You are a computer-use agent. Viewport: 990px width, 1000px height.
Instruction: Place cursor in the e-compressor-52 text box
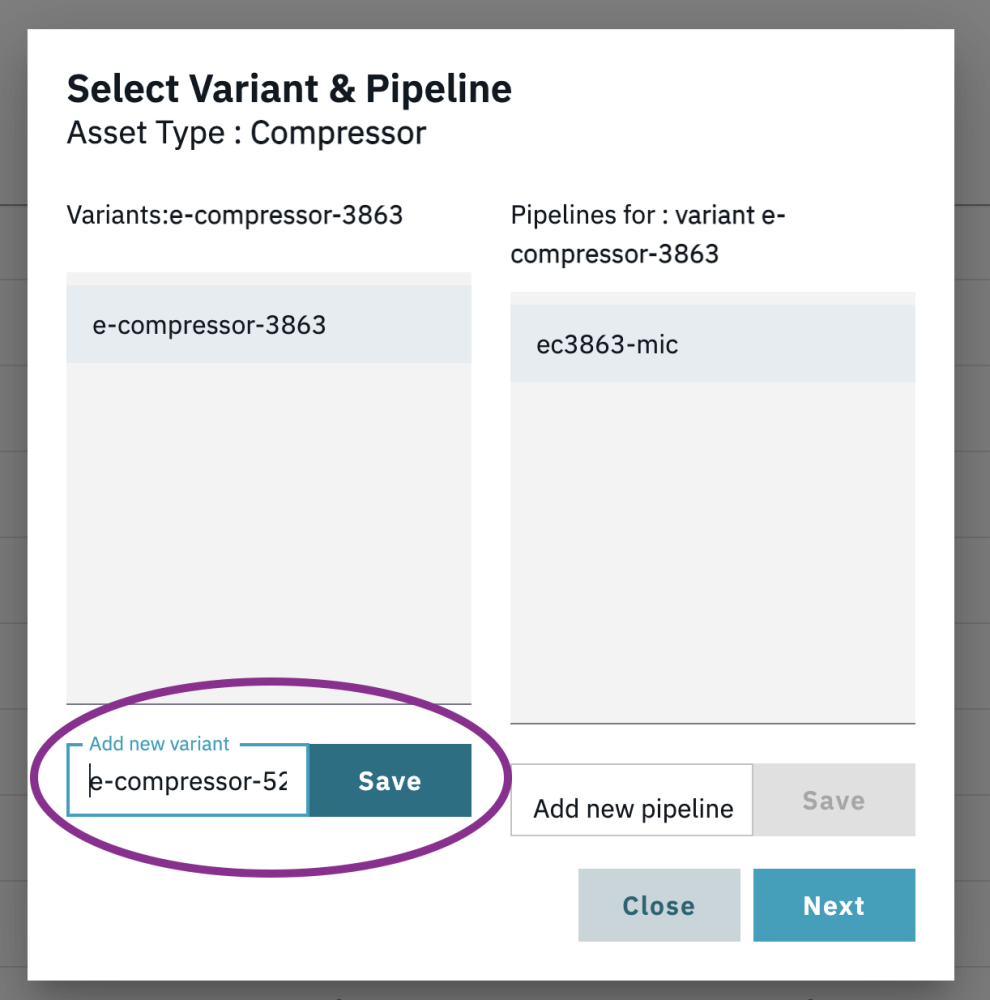click(x=186, y=781)
